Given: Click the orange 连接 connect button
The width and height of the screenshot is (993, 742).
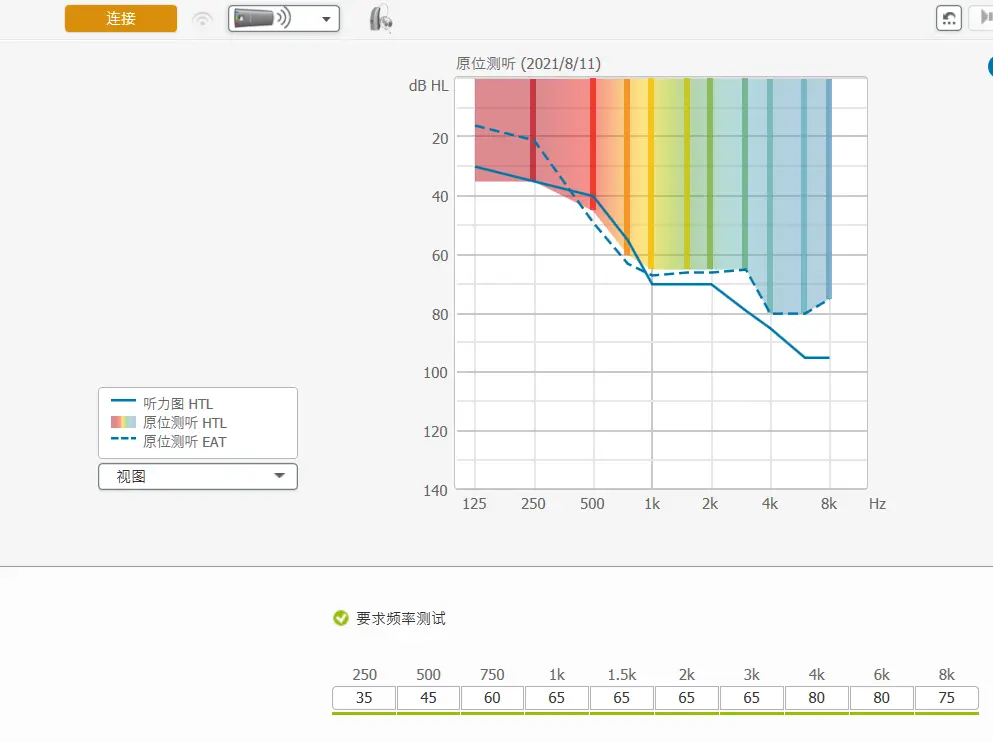Looking at the screenshot, I should point(121,19).
